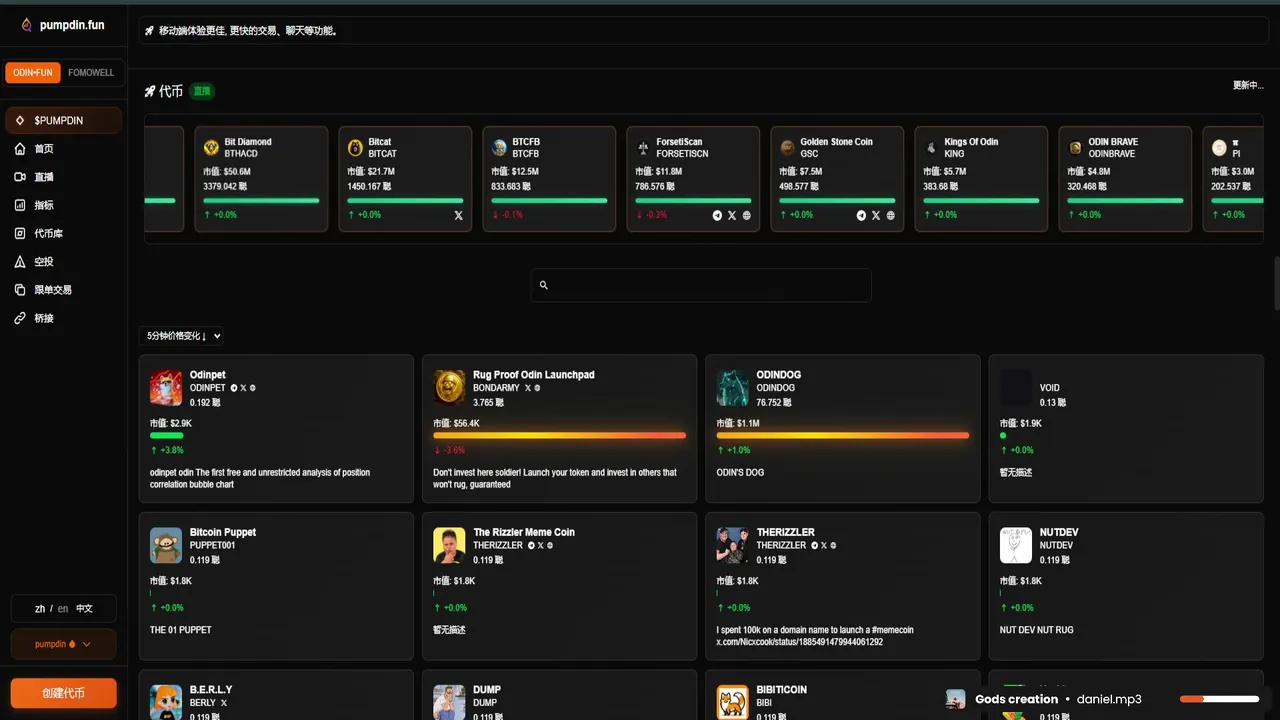The height and width of the screenshot is (720, 1280).
Task: Expand the pumpdin account dropdown
Action: (x=63, y=644)
